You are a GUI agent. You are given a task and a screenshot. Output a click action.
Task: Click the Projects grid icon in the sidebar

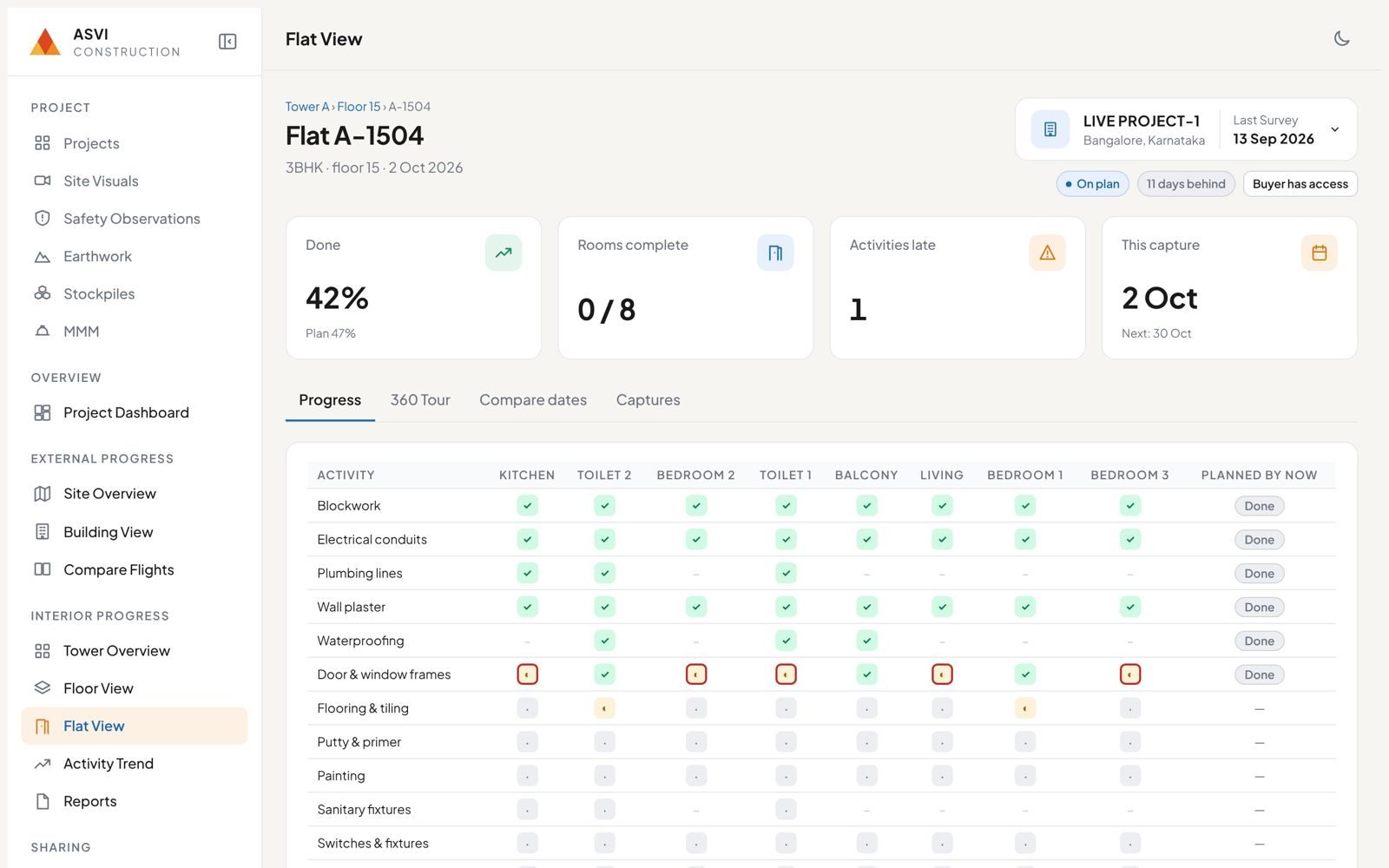[42, 143]
